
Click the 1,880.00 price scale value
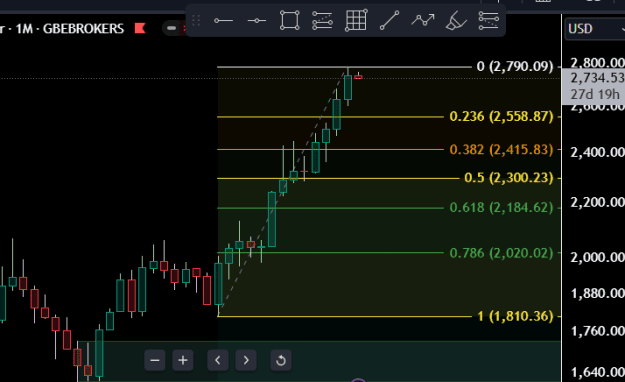tap(597, 293)
